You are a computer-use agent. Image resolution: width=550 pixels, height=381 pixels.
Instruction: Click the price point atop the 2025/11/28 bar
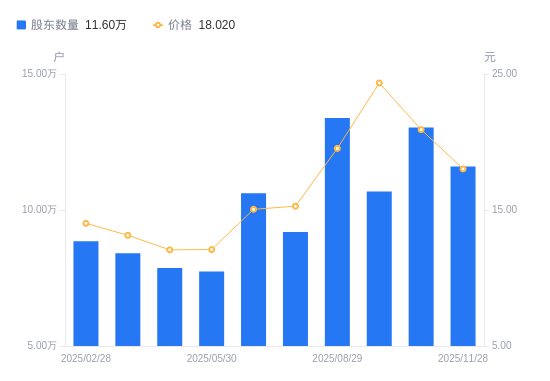click(463, 169)
